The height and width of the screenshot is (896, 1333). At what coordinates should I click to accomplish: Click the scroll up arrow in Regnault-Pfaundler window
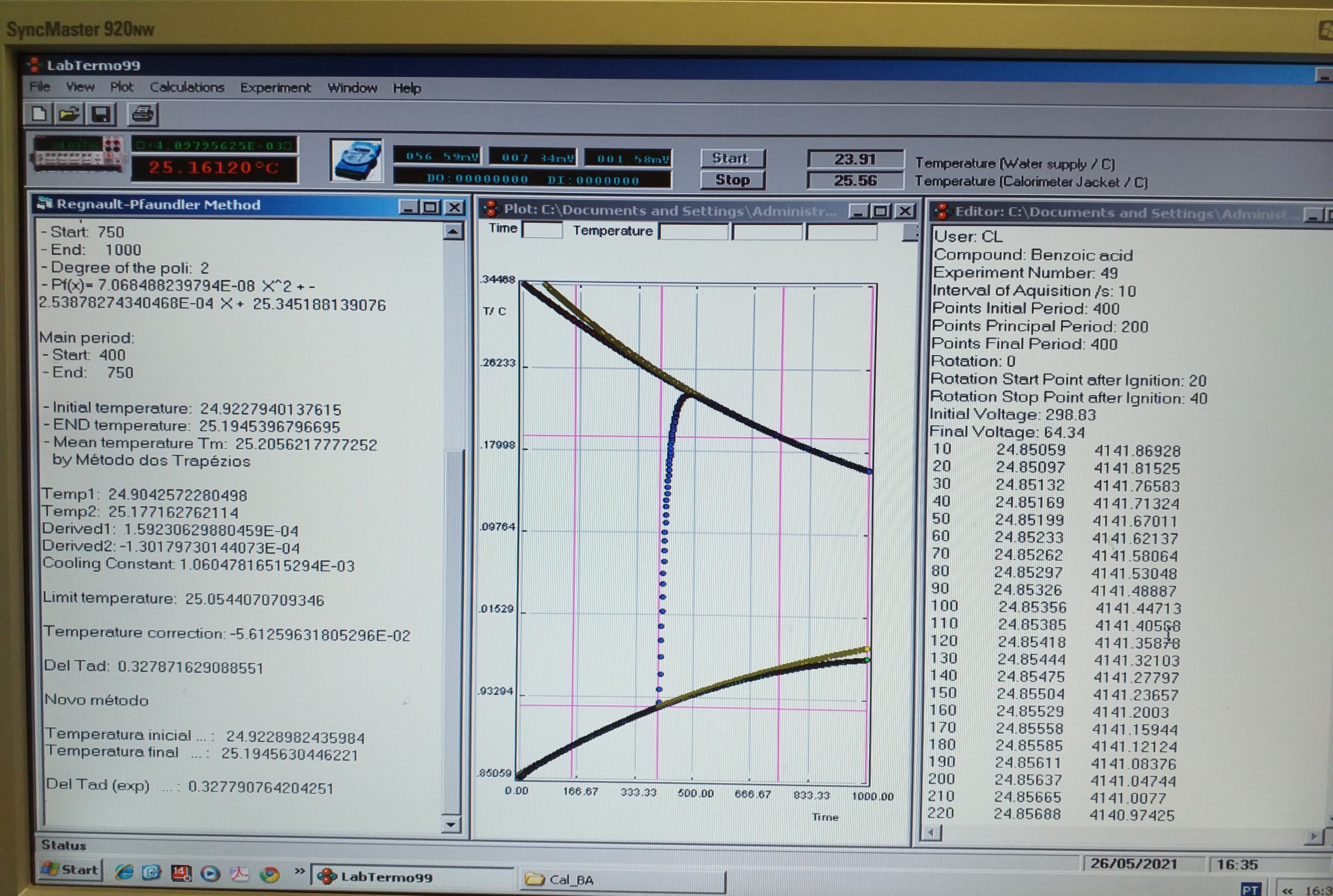click(x=453, y=231)
